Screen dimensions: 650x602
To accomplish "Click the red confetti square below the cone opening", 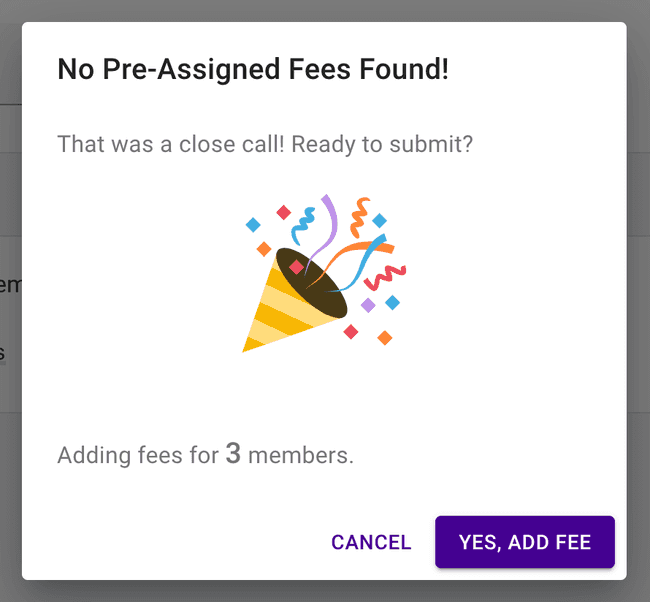I will pos(350,332).
